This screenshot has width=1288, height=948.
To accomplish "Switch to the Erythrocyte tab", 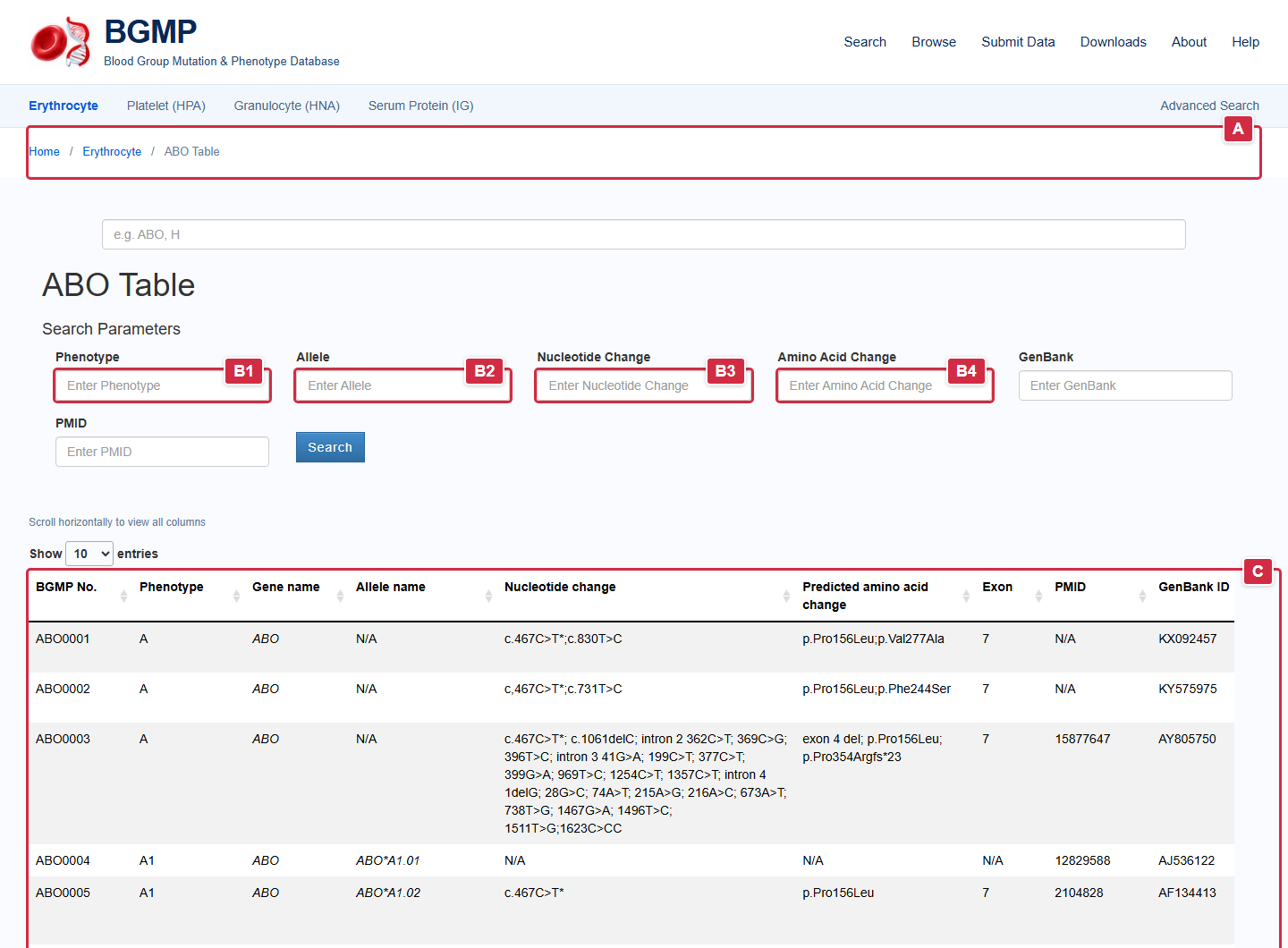I will 64,106.
